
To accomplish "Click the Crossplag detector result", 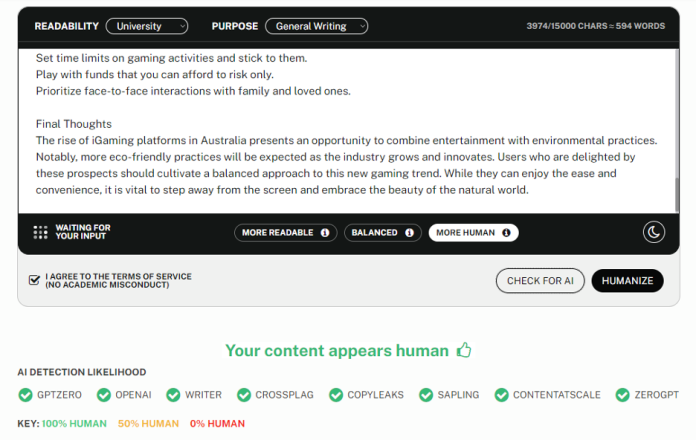I will [275, 395].
